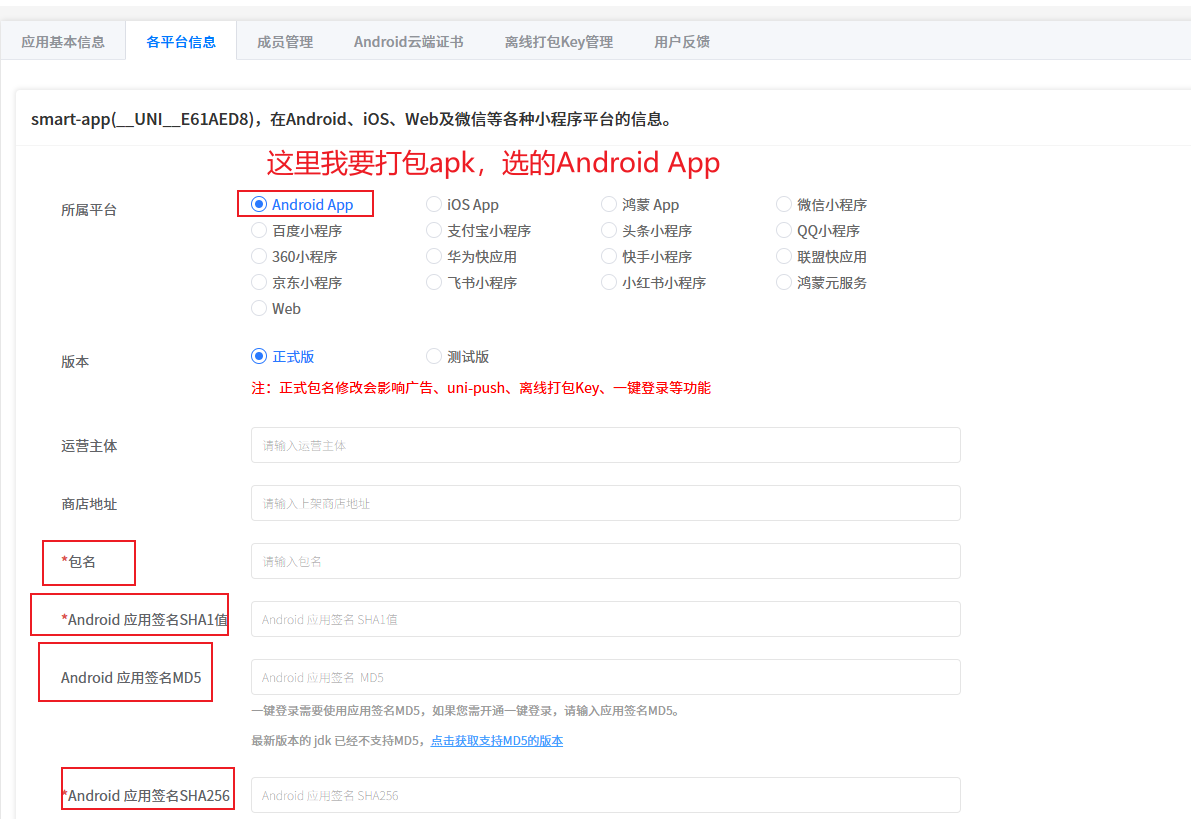Select the Web platform option
1191x819 pixels.
tap(259, 308)
